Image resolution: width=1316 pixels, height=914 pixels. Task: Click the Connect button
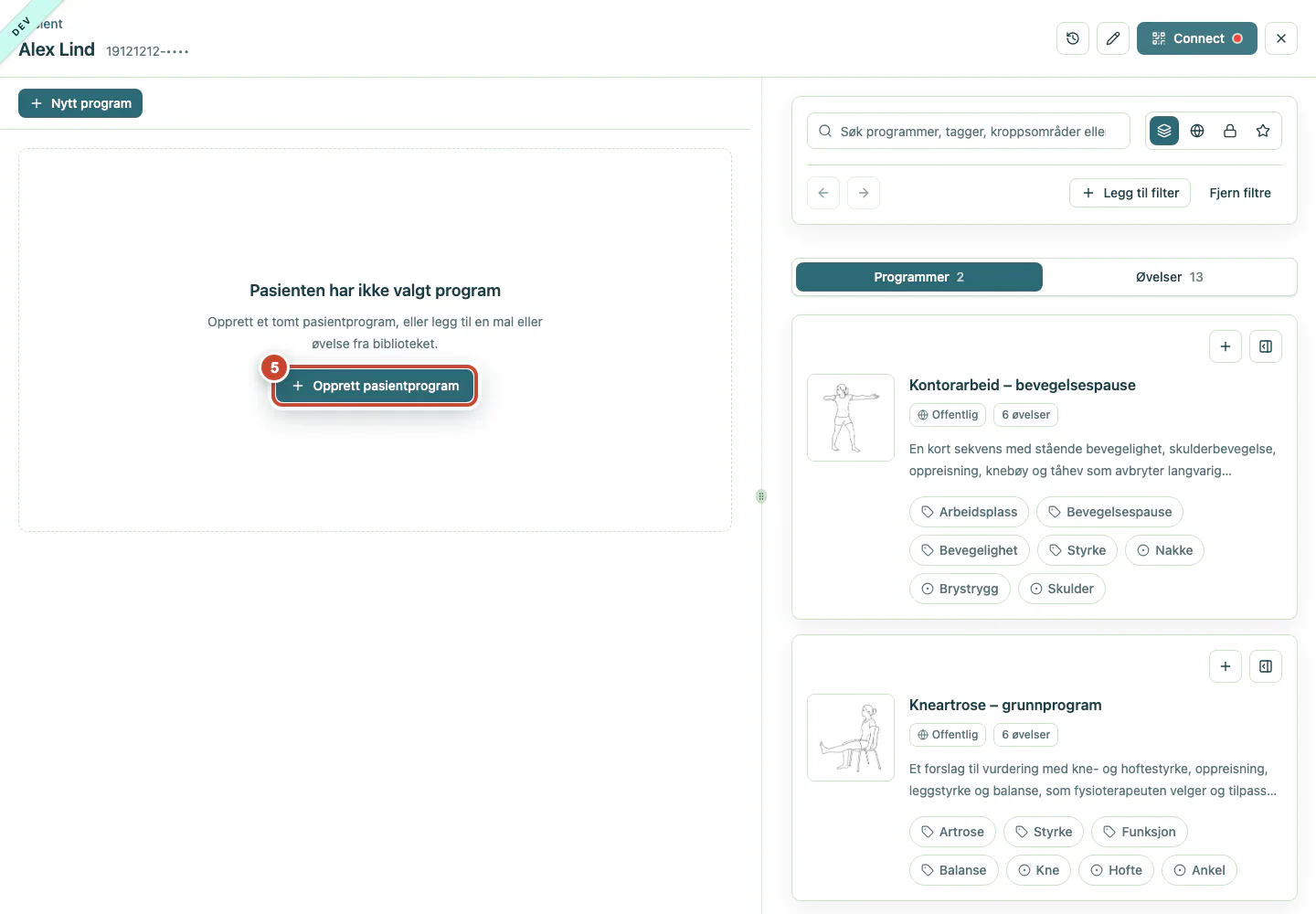click(1197, 38)
